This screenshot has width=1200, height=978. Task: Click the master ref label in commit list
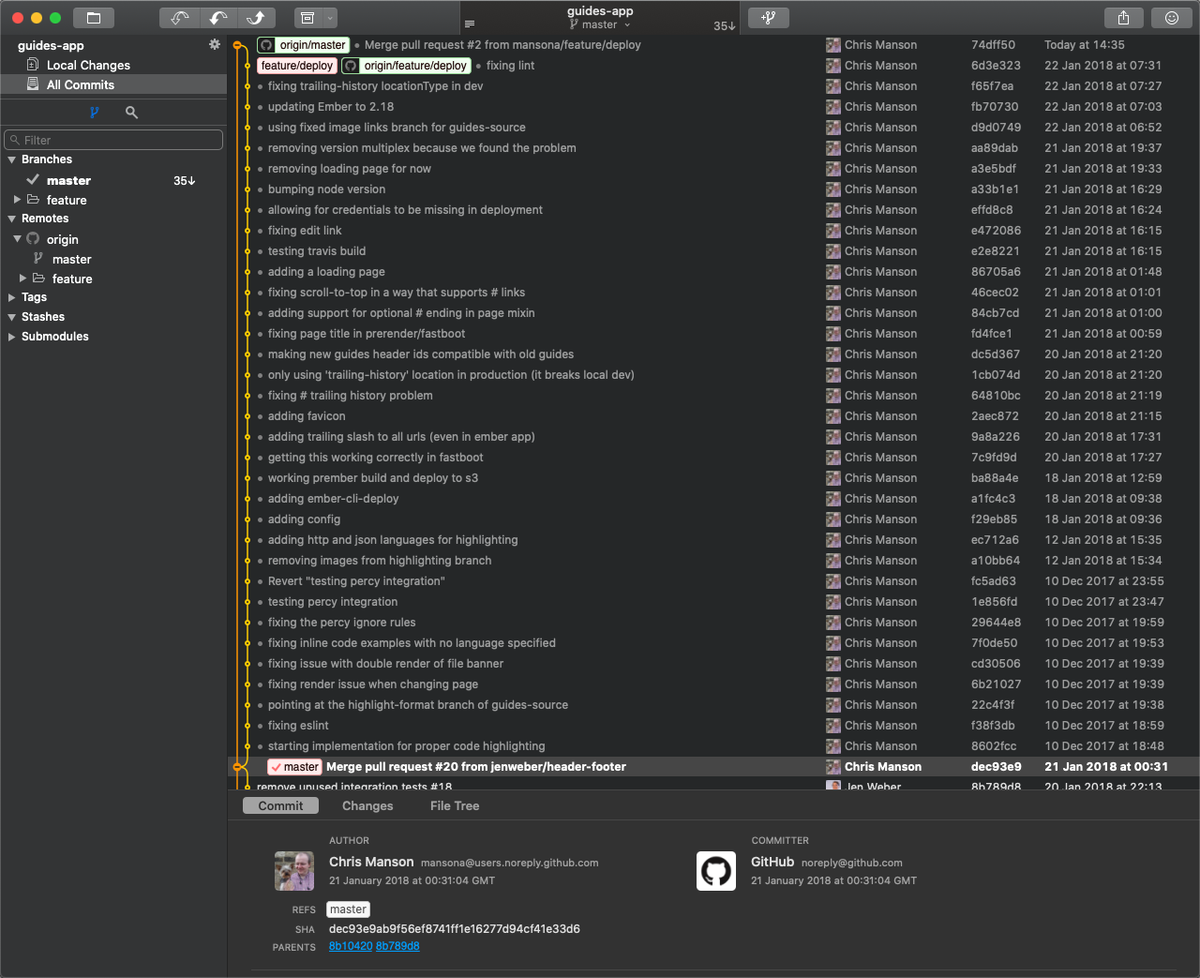click(294, 767)
